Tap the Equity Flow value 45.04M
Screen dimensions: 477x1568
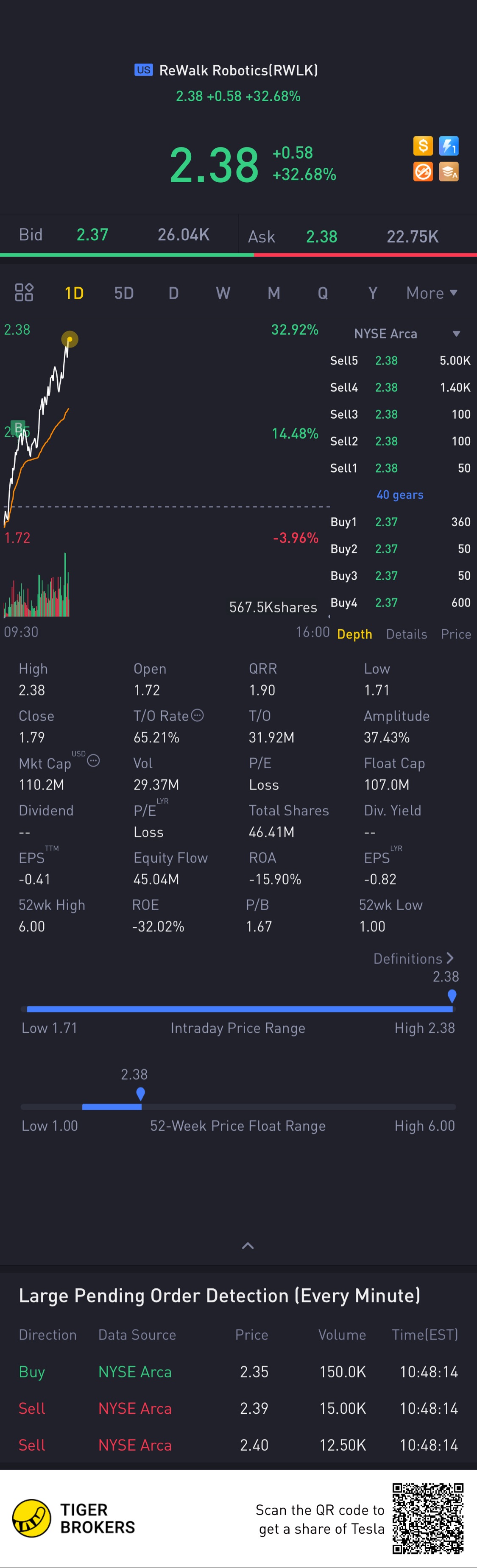[156, 879]
